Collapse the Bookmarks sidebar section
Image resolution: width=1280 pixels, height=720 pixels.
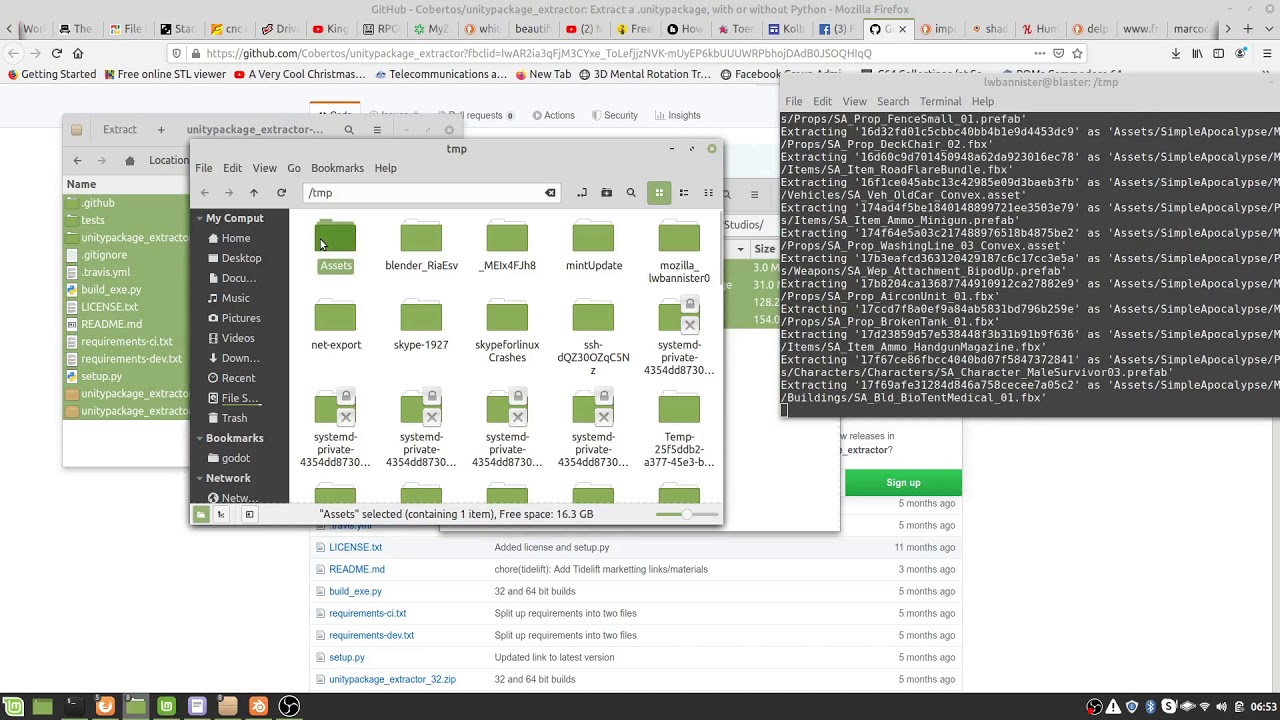(x=200, y=438)
